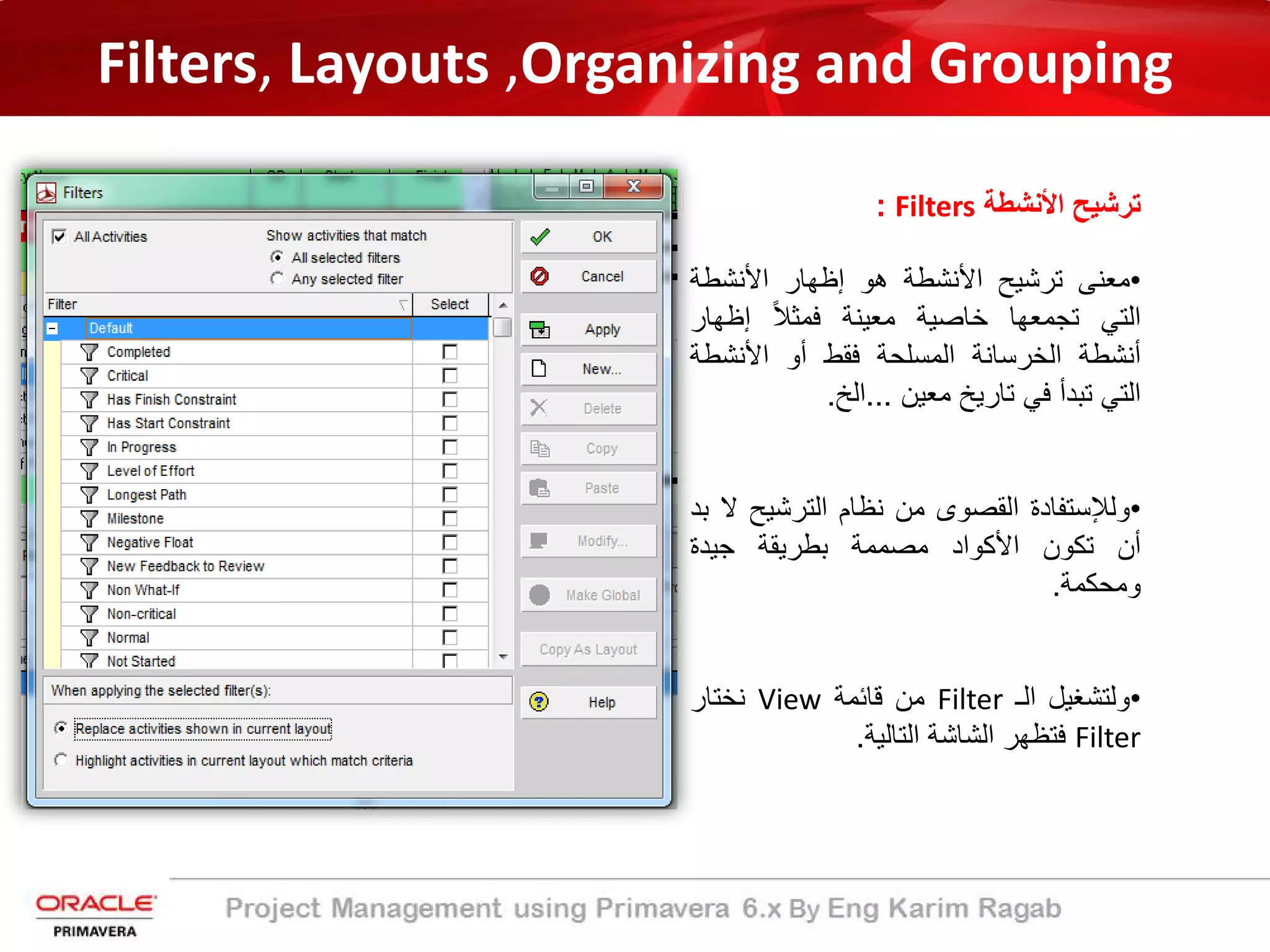Image resolution: width=1270 pixels, height=952 pixels.
Task: Click the Help button
Action: point(588,702)
